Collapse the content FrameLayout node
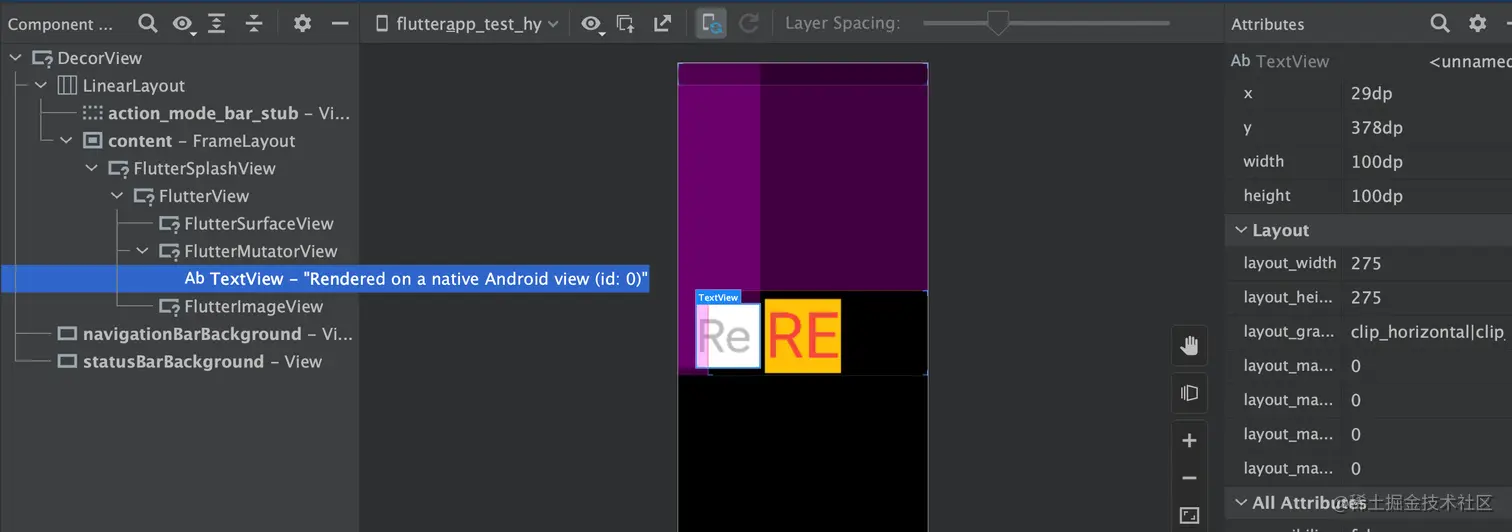This screenshot has height=532, width=1512. point(67,141)
